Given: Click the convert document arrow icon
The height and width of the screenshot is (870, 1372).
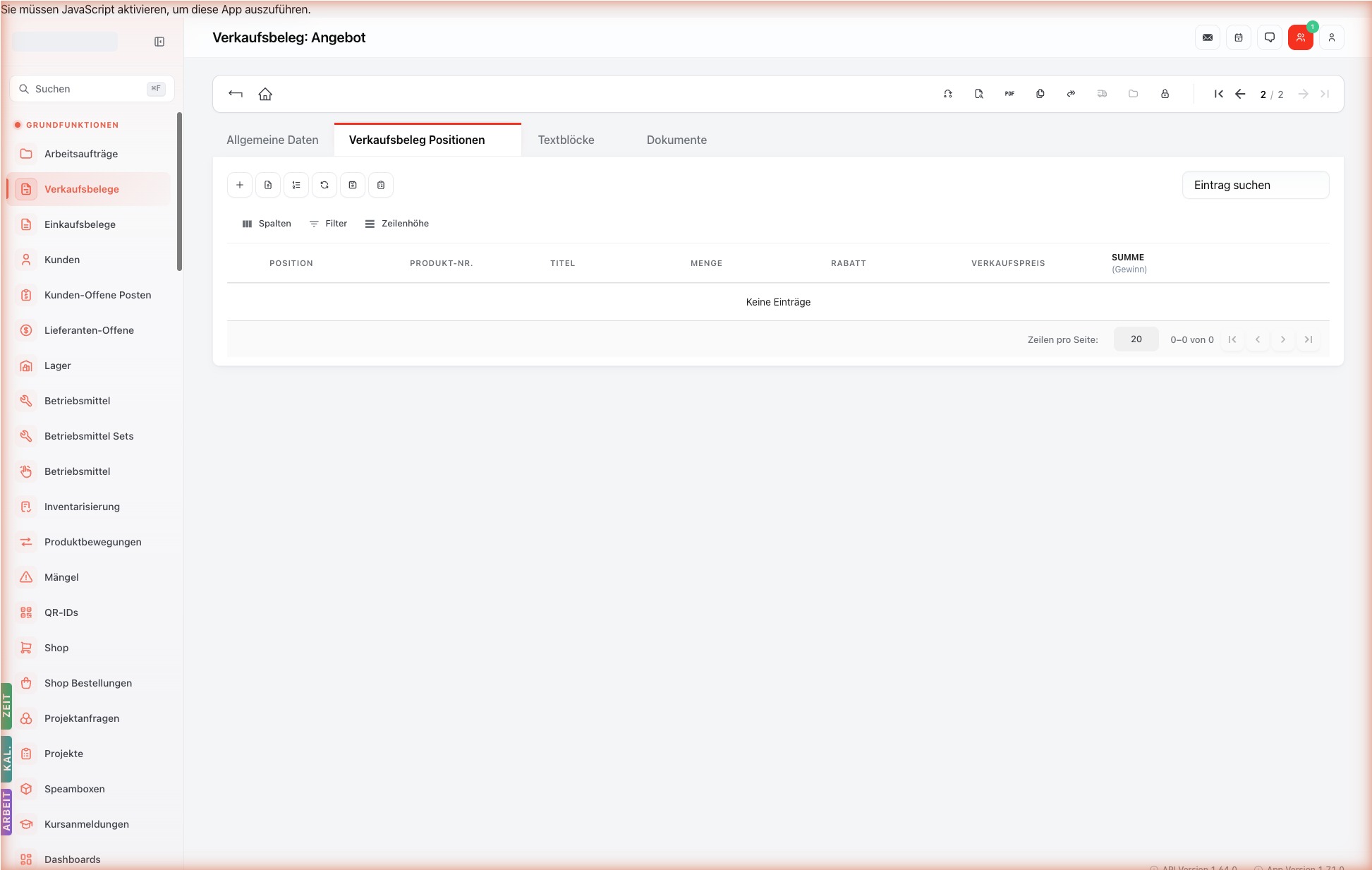Looking at the screenshot, I should [948, 94].
